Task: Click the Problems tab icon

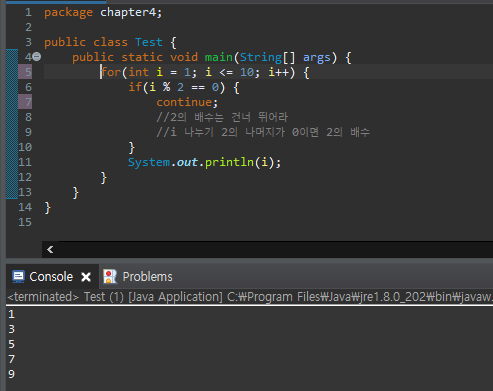Action: point(110,277)
